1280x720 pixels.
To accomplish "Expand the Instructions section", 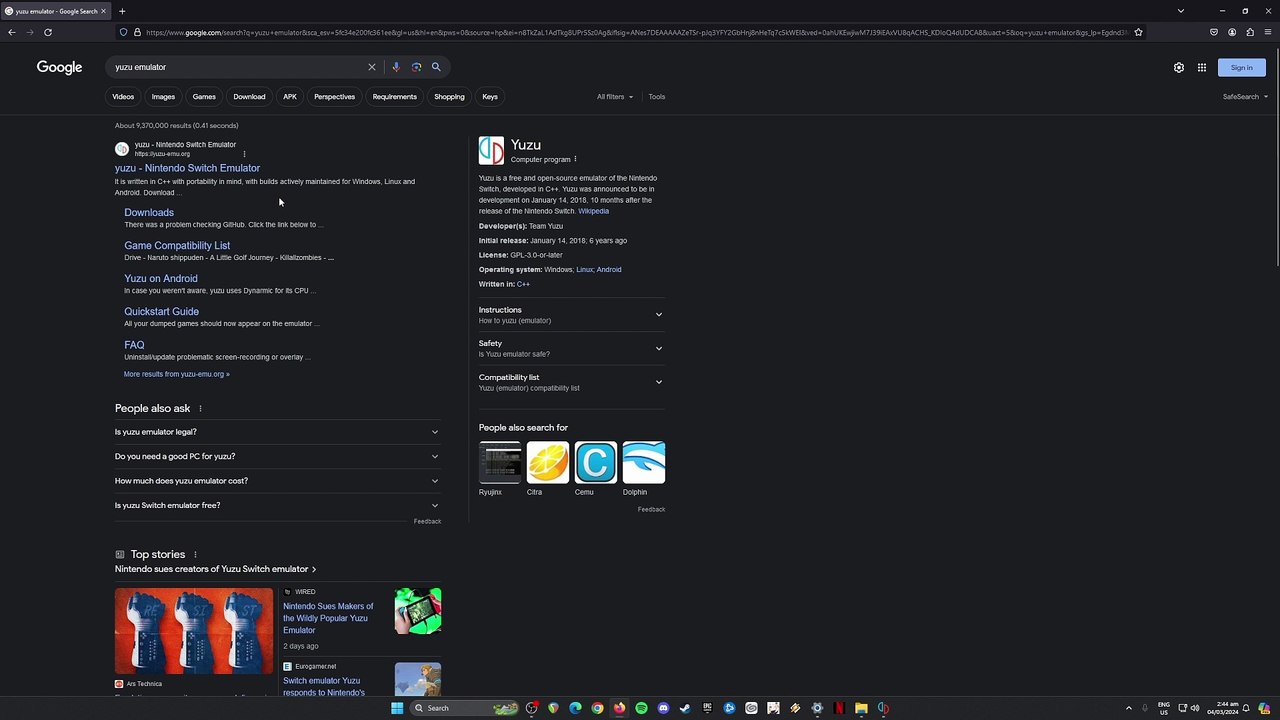I will click(x=571, y=314).
